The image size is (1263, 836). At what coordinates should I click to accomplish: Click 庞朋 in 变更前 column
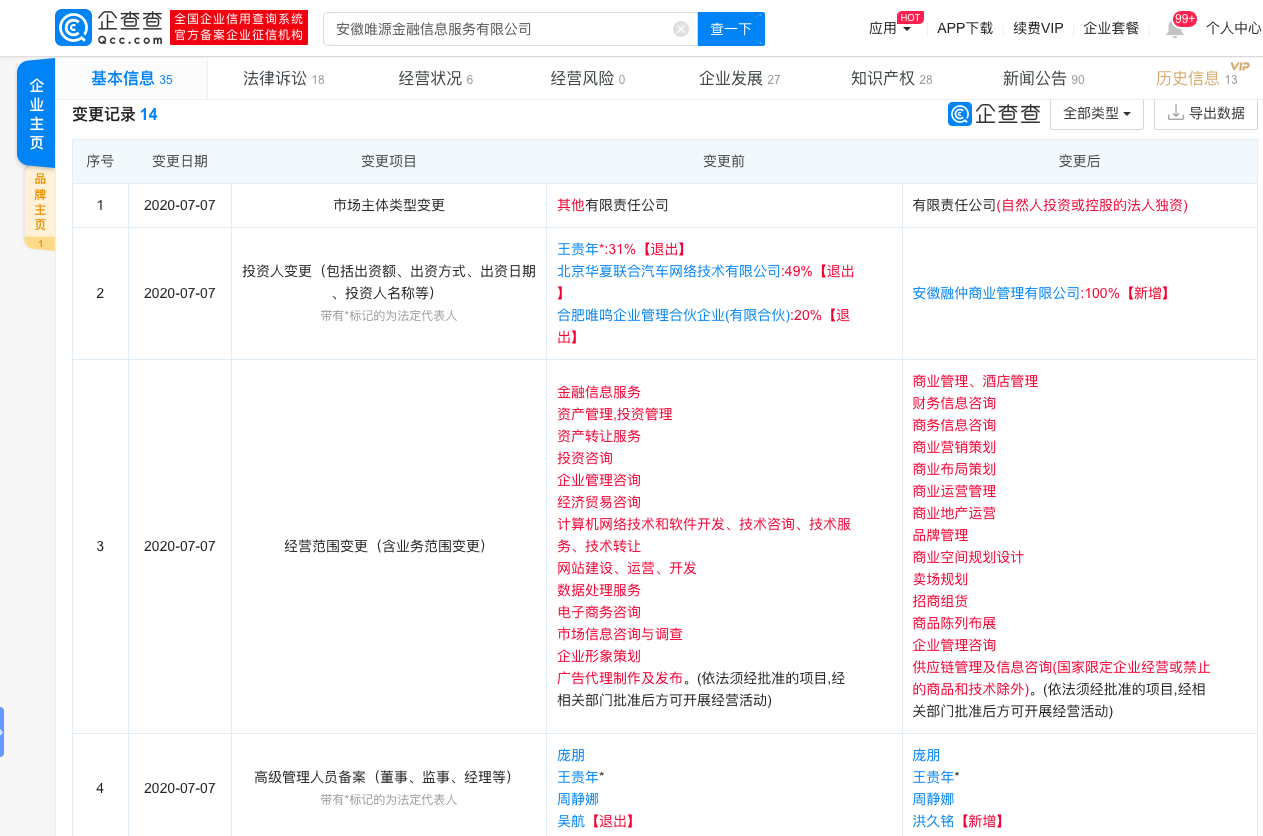[x=571, y=755]
